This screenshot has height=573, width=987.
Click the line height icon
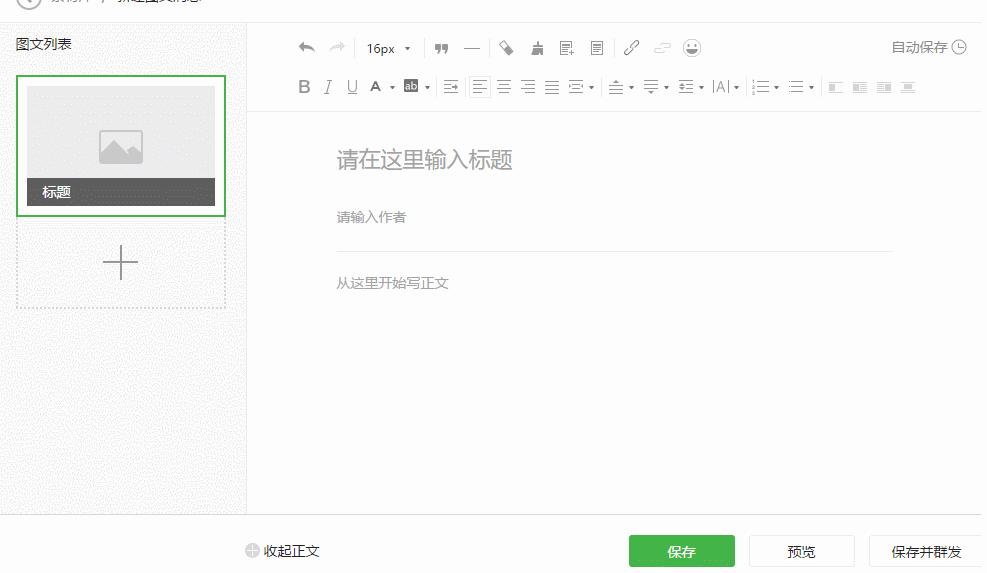685,87
